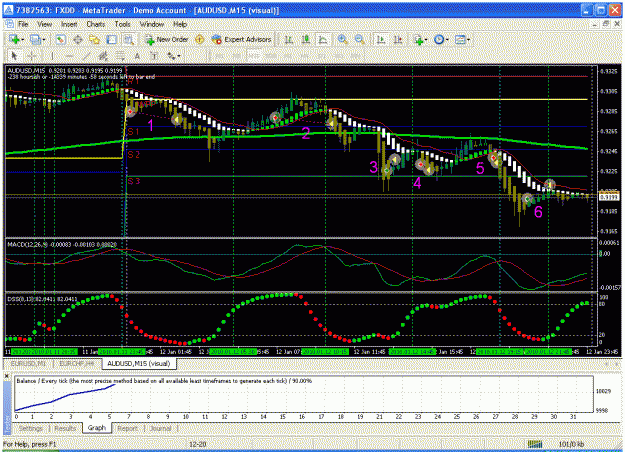Open the Tools menu

click(x=122, y=24)
